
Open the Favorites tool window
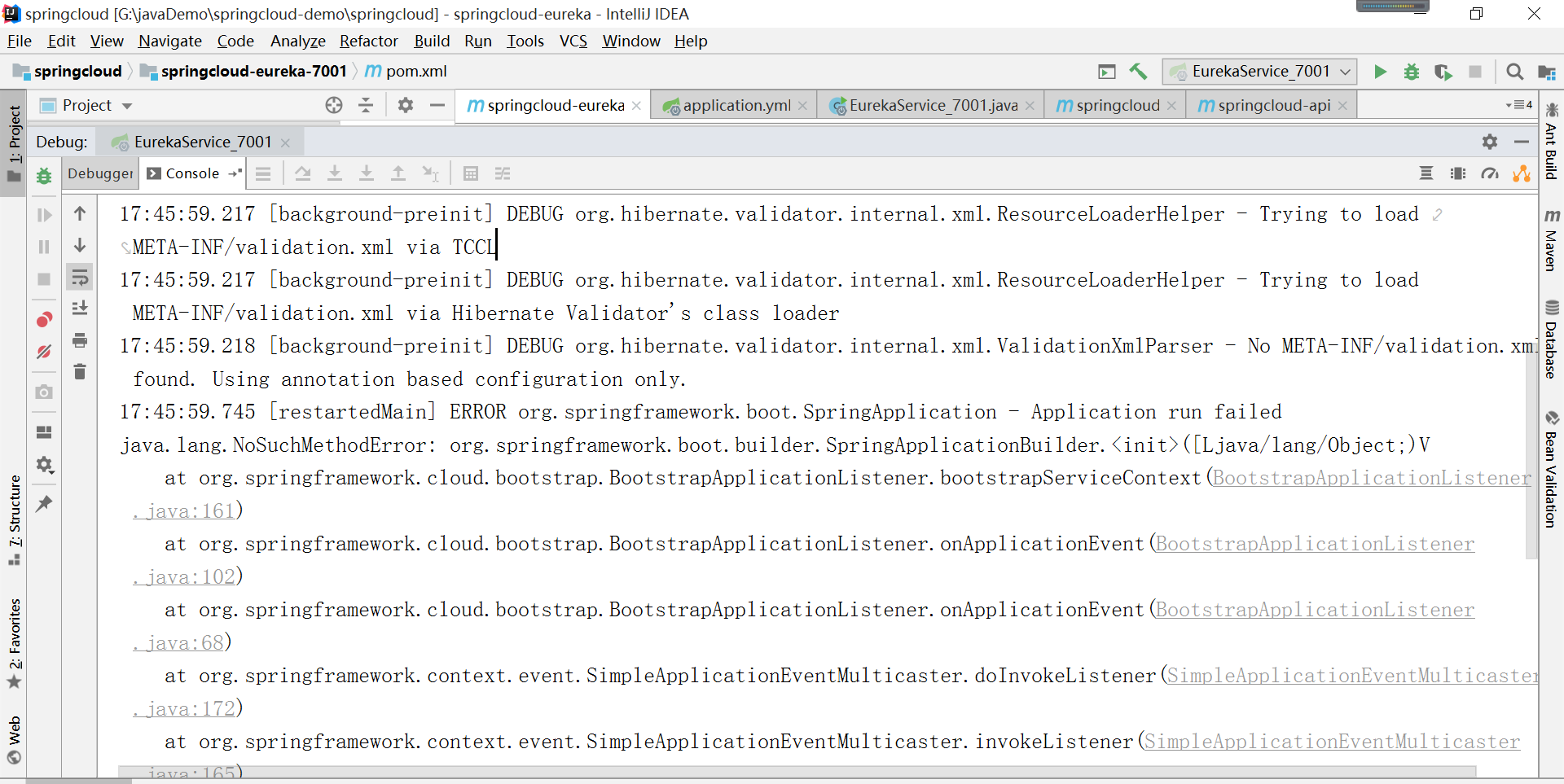pyautogui.click(x=15, y=644)
